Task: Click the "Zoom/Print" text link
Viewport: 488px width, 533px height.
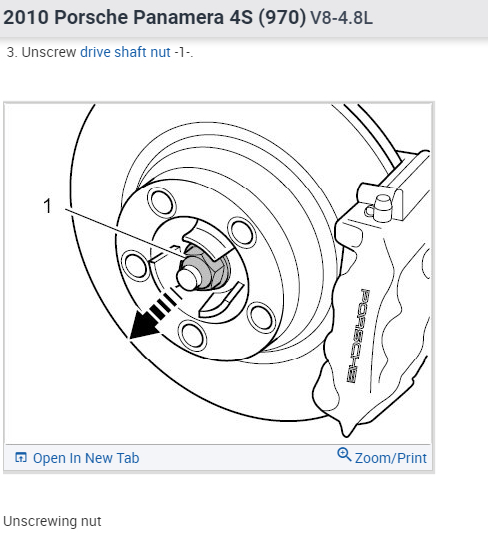Action: tap(390, 458)
